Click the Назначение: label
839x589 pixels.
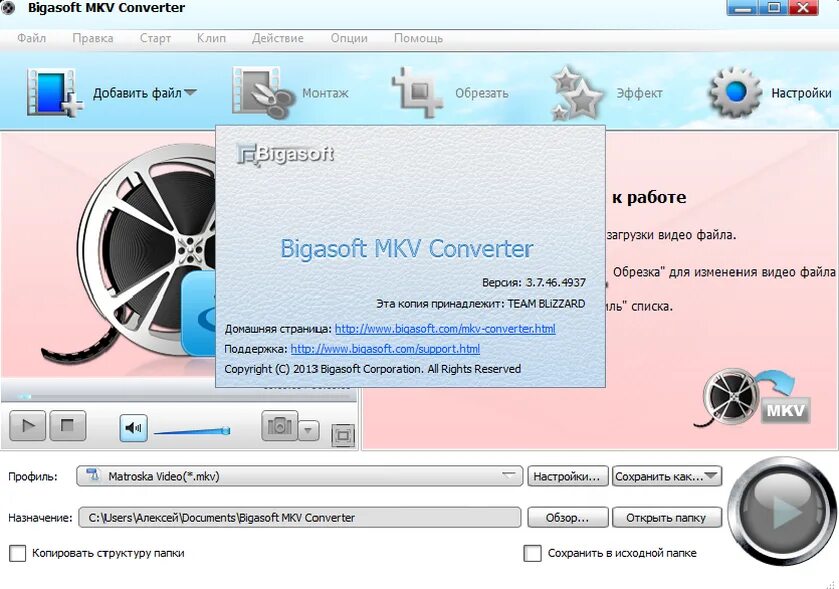pyautogui.click(x=40, y=517)
